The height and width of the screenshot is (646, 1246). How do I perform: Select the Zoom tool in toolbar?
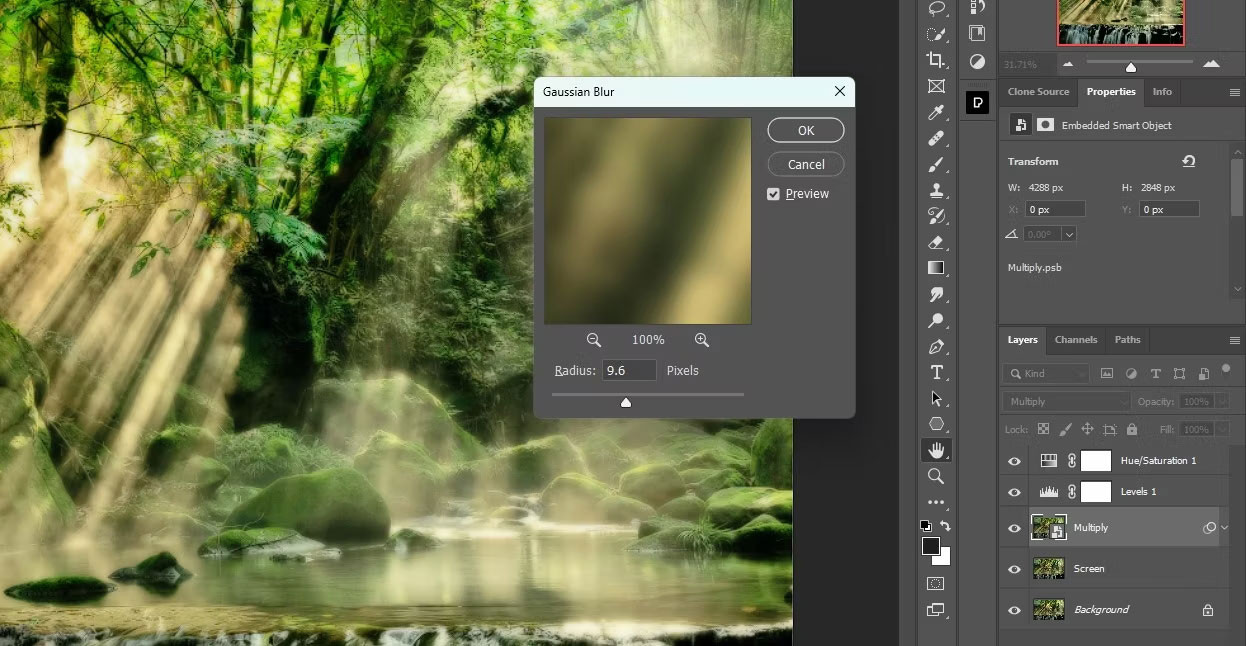[x=936, y=476]
